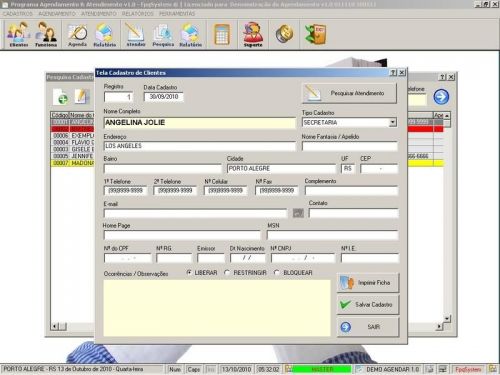This screenshot has width=500, height=375.
Task: Open the atendimento Relatório printer icon
Action: click(x=190, y=34)
